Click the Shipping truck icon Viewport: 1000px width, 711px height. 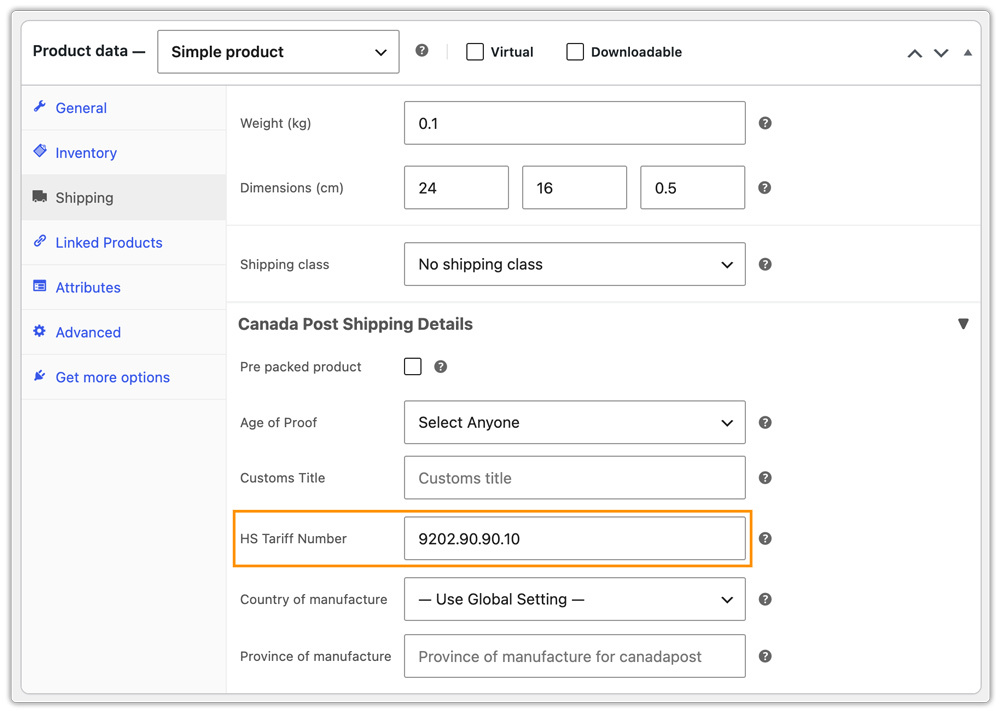(x=40, y=196)
